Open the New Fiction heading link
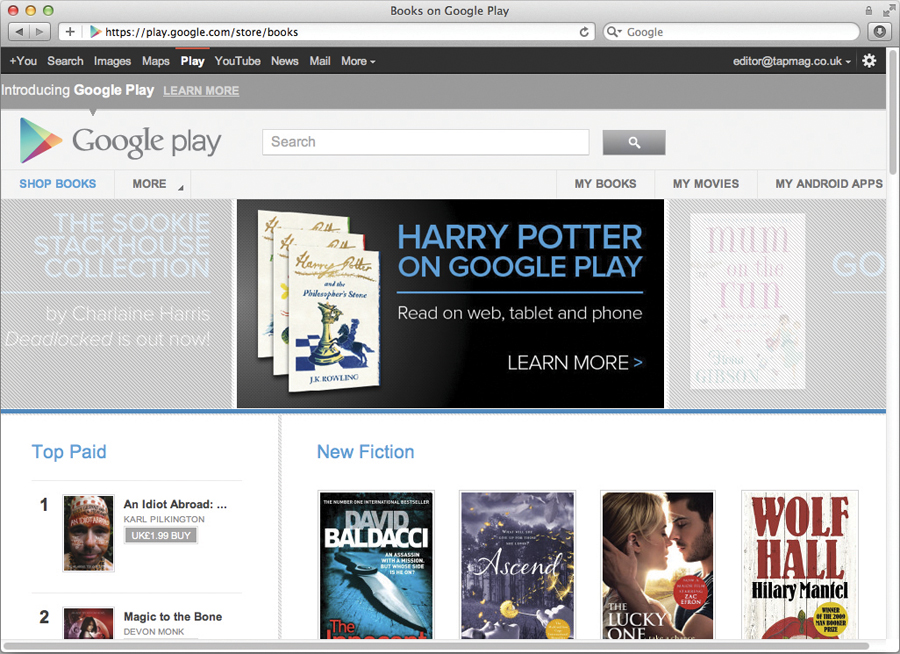 click(x=366, y=452)
